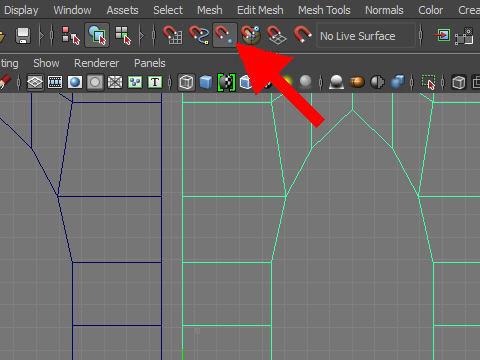Toggle the viewport grid display icon
The height and width of the screenshot is (360, 480).
pyautogui.click(x=35, y=82)
